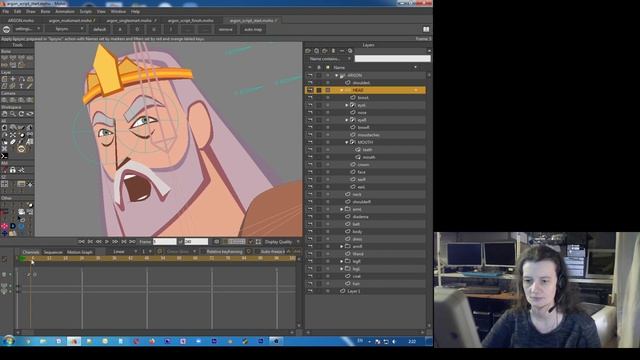Hide the Layer 1 layer
640x360 pixels.
(310, 291)
